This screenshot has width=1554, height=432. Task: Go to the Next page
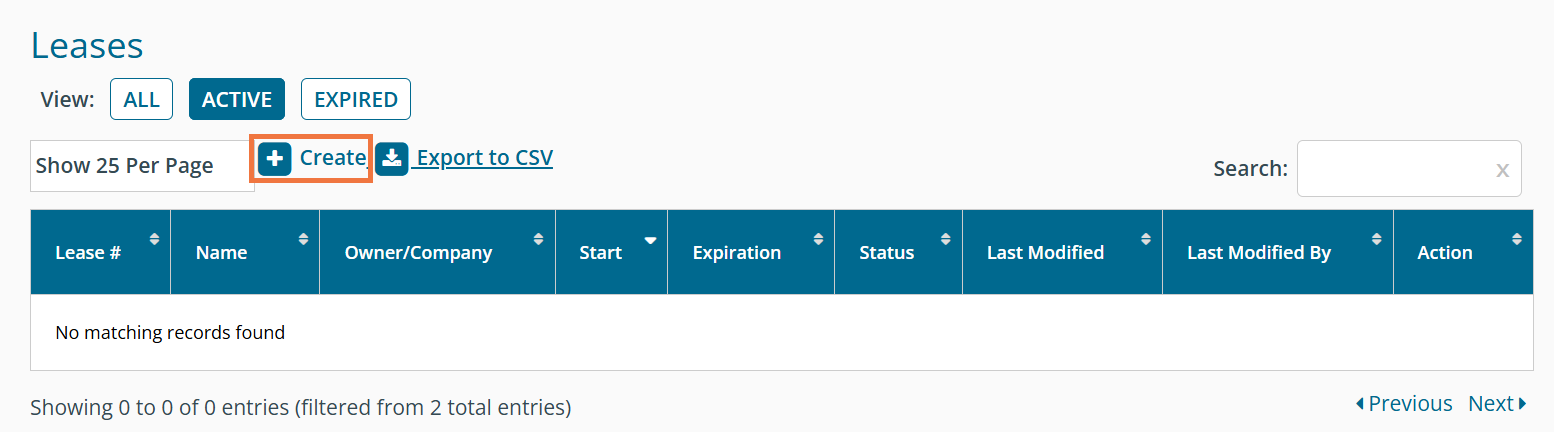click(1497, 404)
